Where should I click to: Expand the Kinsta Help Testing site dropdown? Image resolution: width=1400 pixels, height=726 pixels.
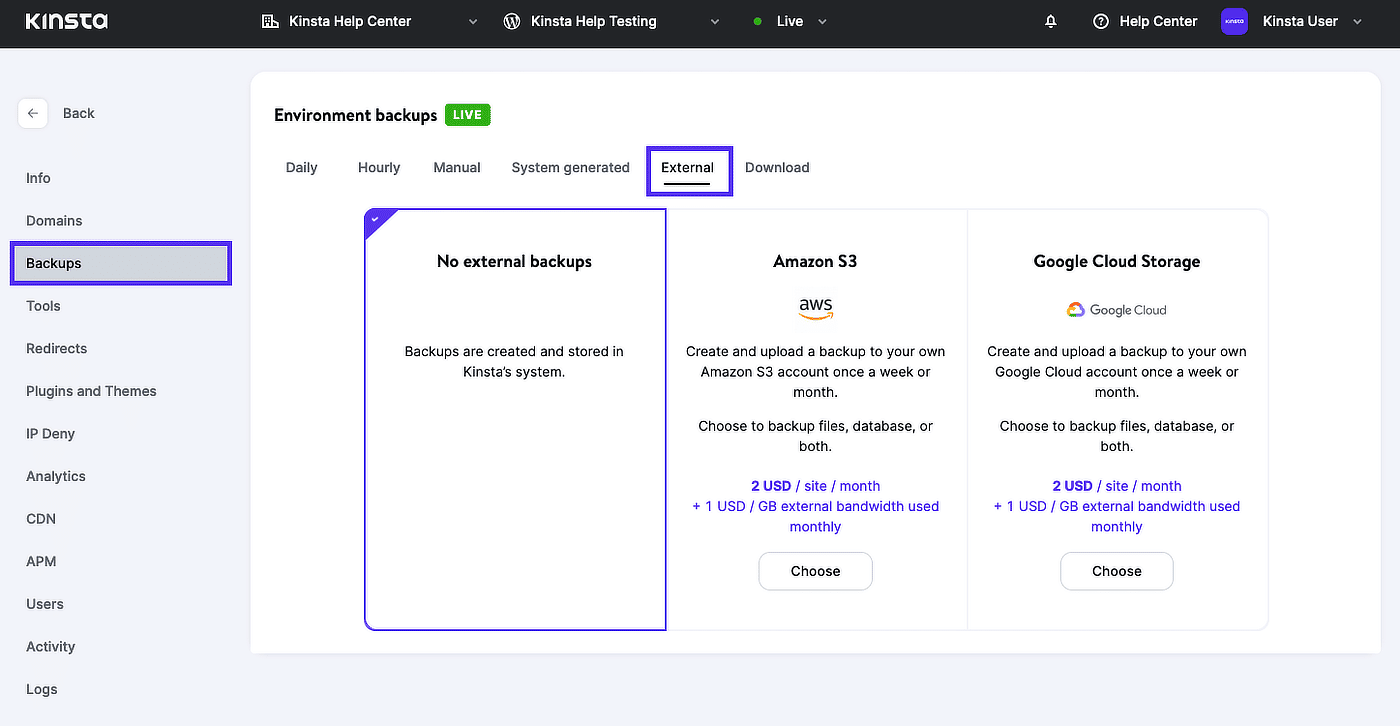point(715,21)
